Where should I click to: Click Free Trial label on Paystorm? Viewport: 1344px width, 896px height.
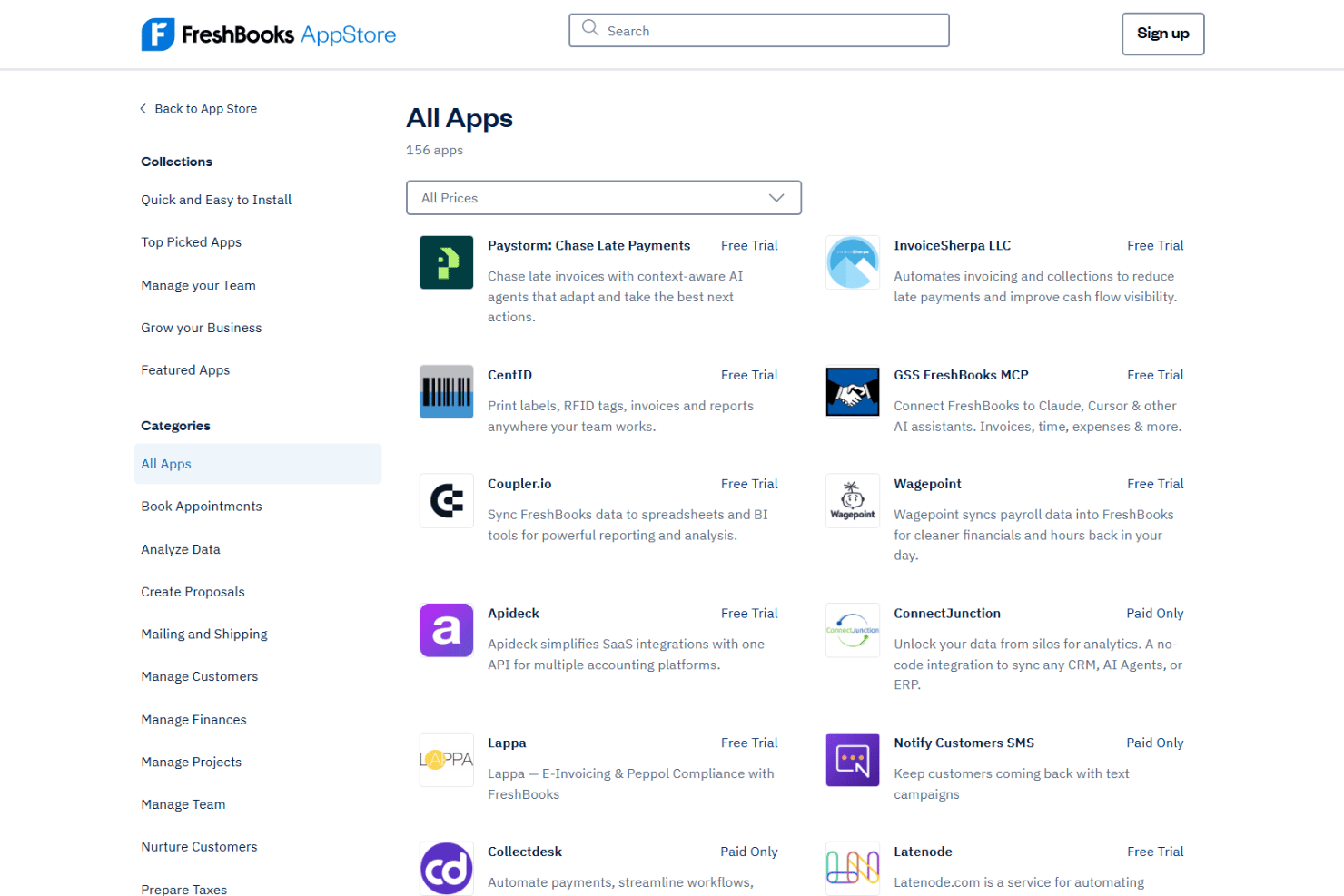pos(750,246)
